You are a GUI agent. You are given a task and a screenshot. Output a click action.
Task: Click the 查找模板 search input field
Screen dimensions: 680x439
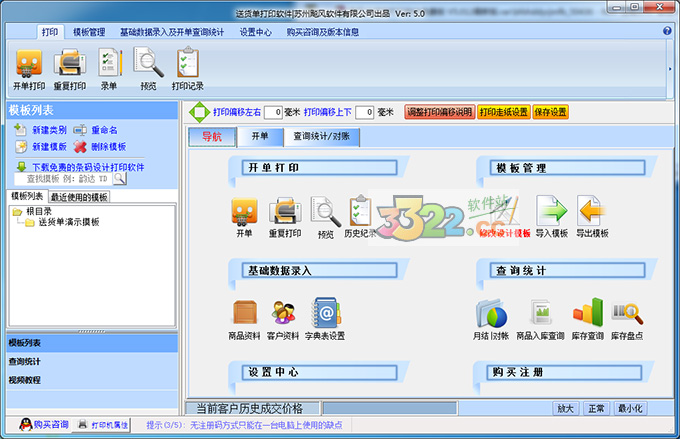[x=64, y=179]
